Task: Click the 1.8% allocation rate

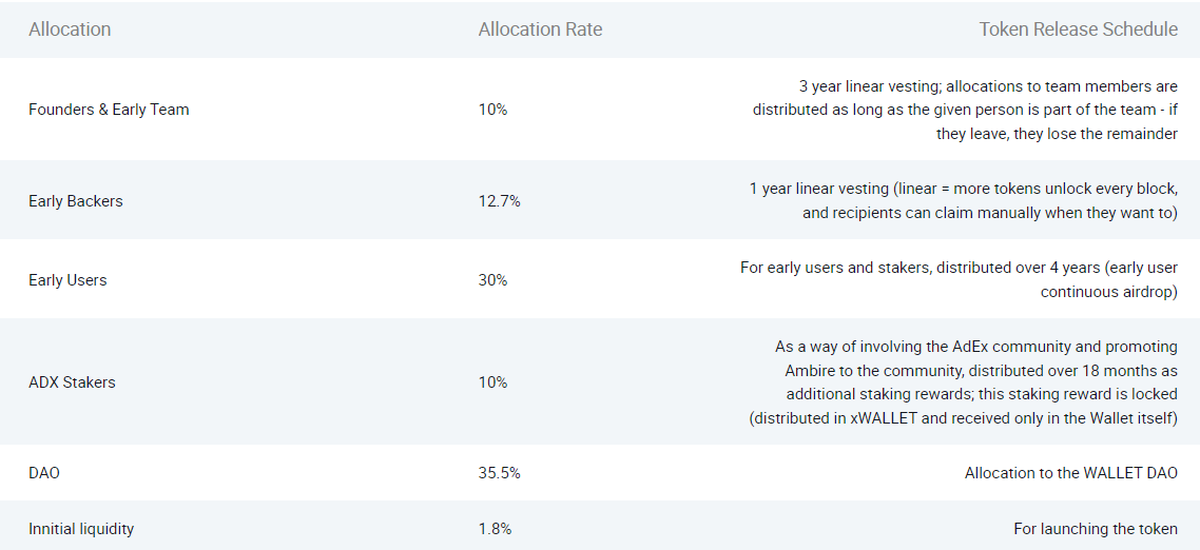Action: [495, 528]
